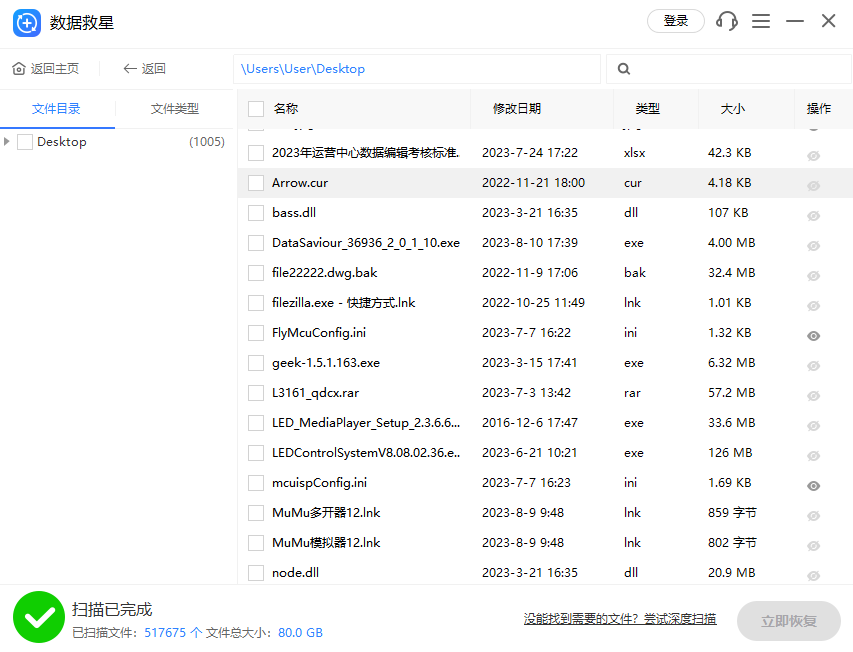Switch to the 文件目录 tab
Screen dimensions: 853x652
pyautogui.click(x=56, y=108)
